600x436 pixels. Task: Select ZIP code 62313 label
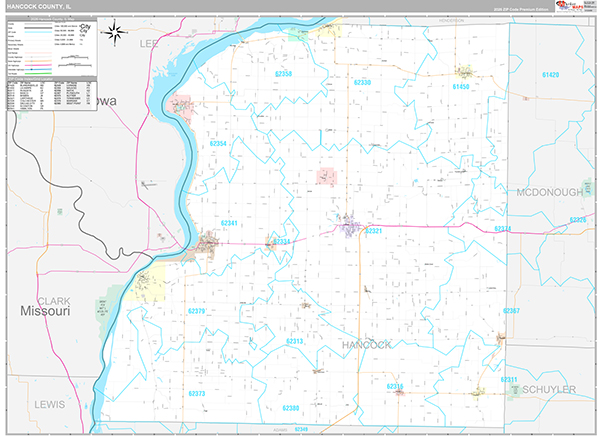coord(294,341)
